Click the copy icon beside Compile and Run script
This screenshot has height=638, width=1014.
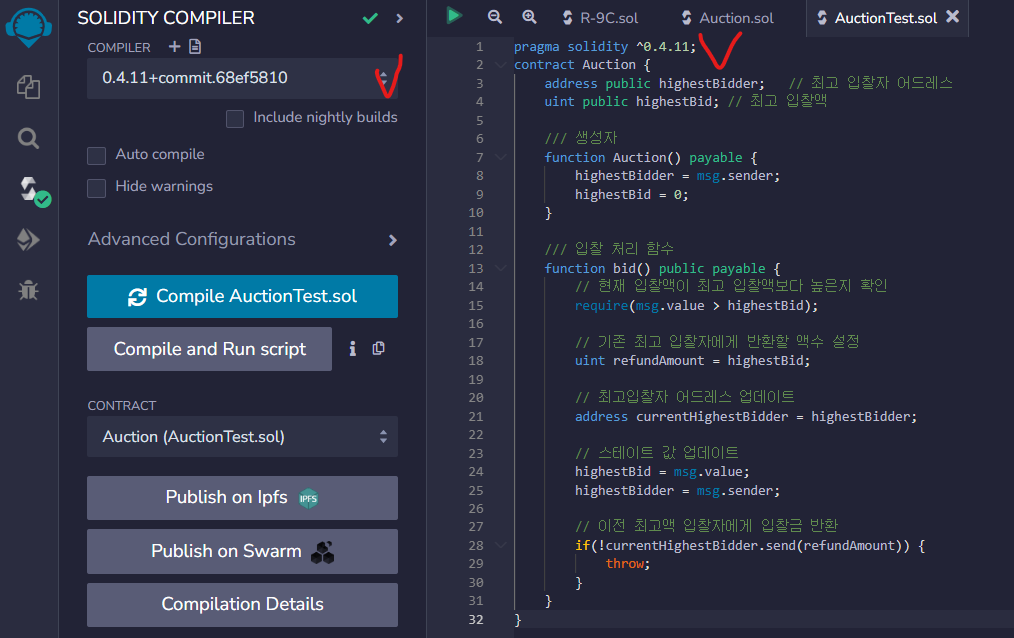(x=379, y=348)
